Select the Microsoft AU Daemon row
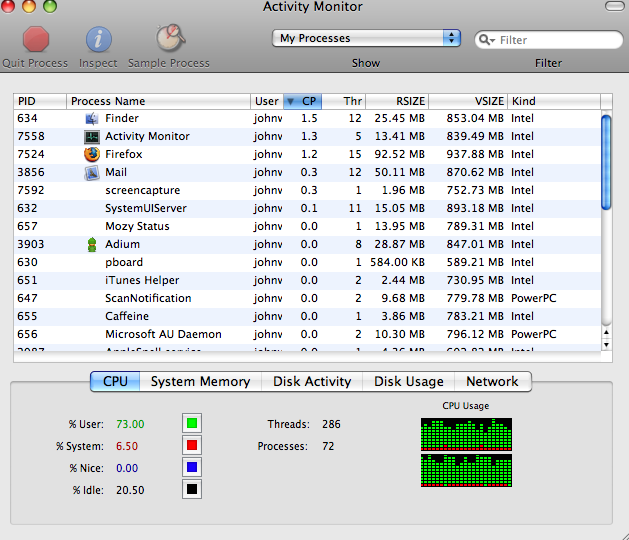 [x=307, y=335]
